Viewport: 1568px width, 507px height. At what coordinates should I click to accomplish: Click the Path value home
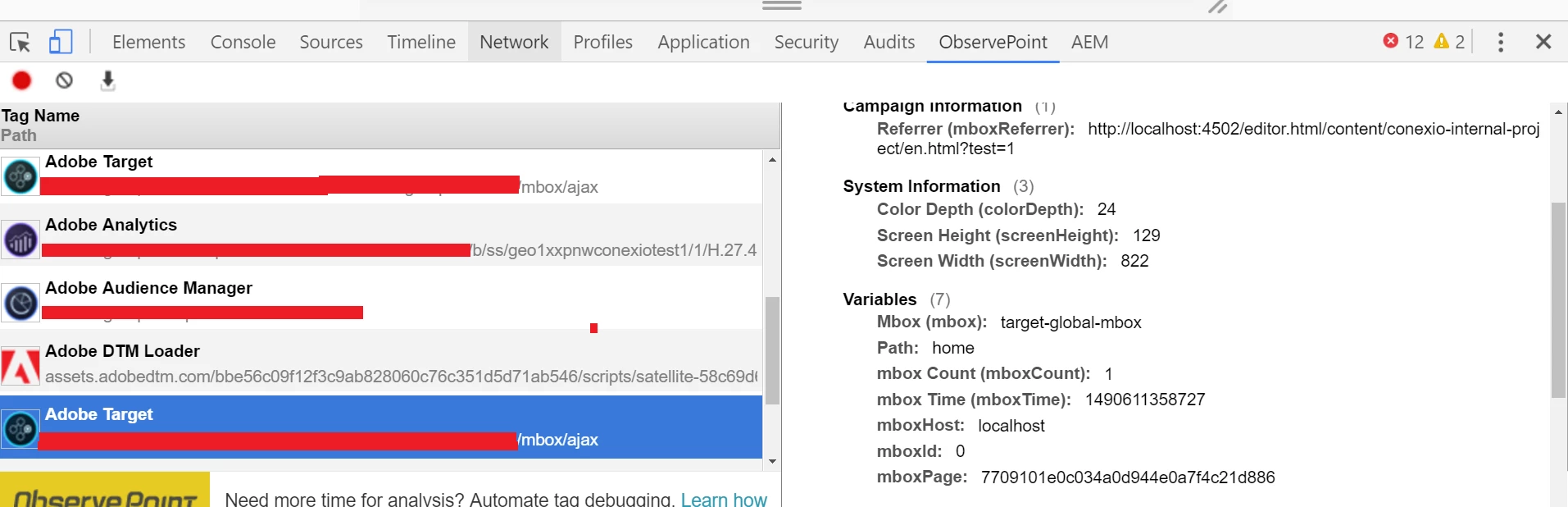pos(952,348)
